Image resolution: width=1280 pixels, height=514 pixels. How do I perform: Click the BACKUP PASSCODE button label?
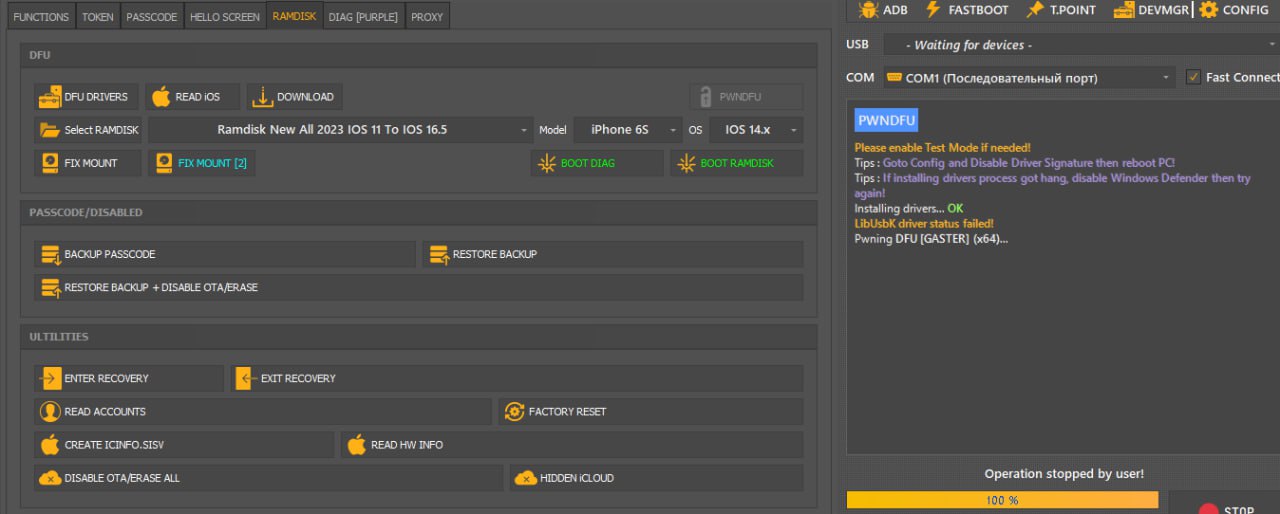110,255
